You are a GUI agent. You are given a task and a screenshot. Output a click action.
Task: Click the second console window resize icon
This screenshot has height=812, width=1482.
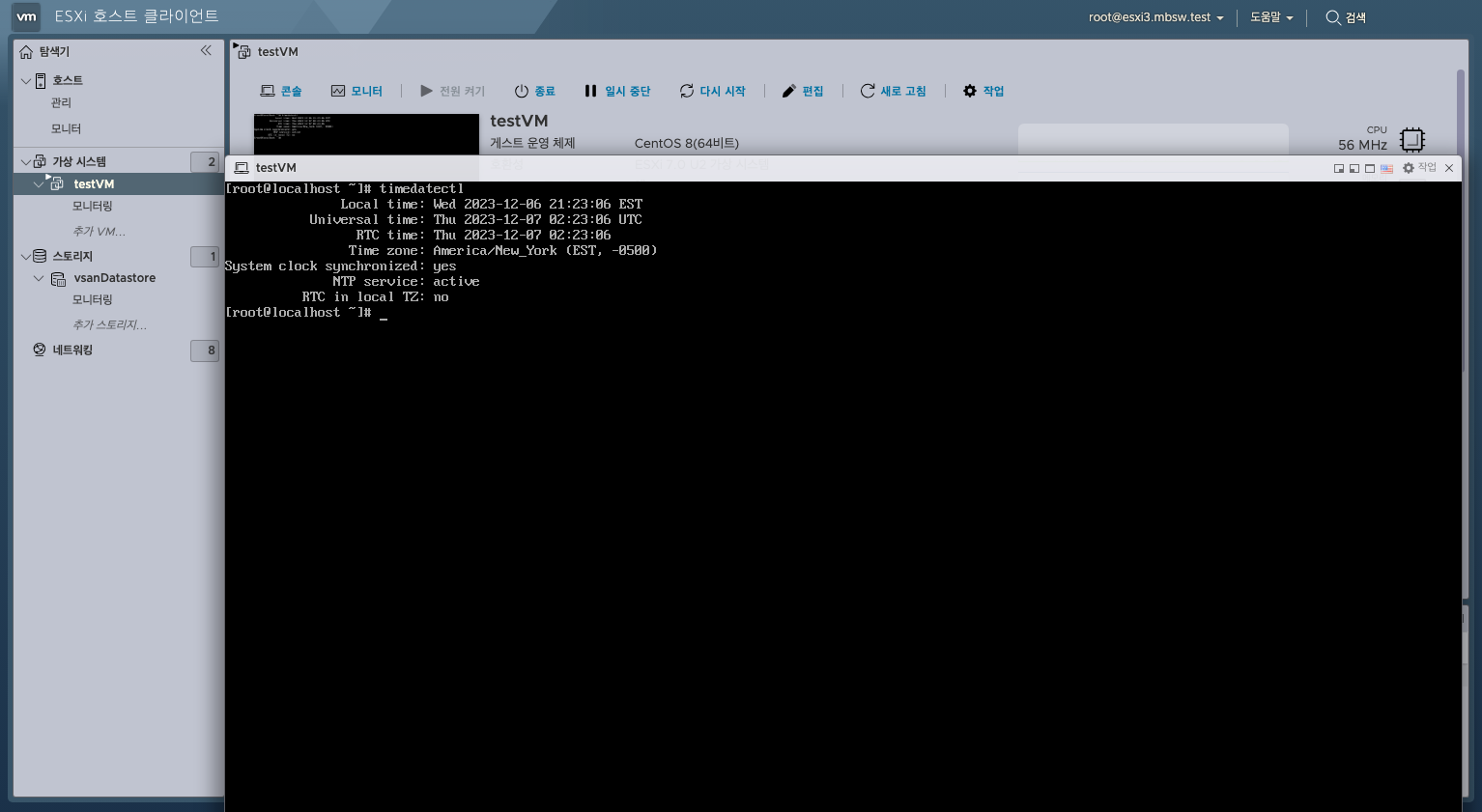1354,168
